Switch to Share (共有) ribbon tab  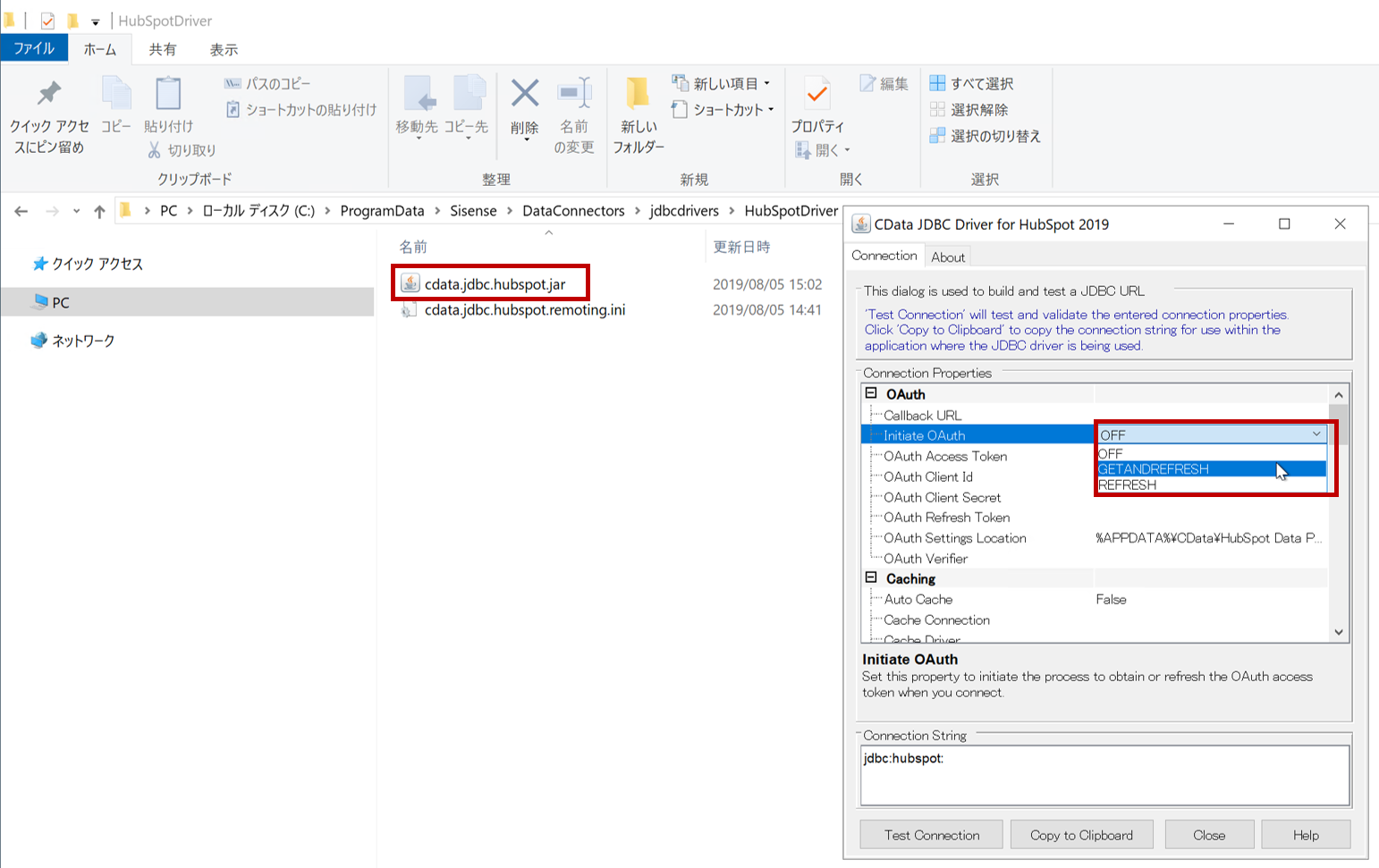point(163,49)
